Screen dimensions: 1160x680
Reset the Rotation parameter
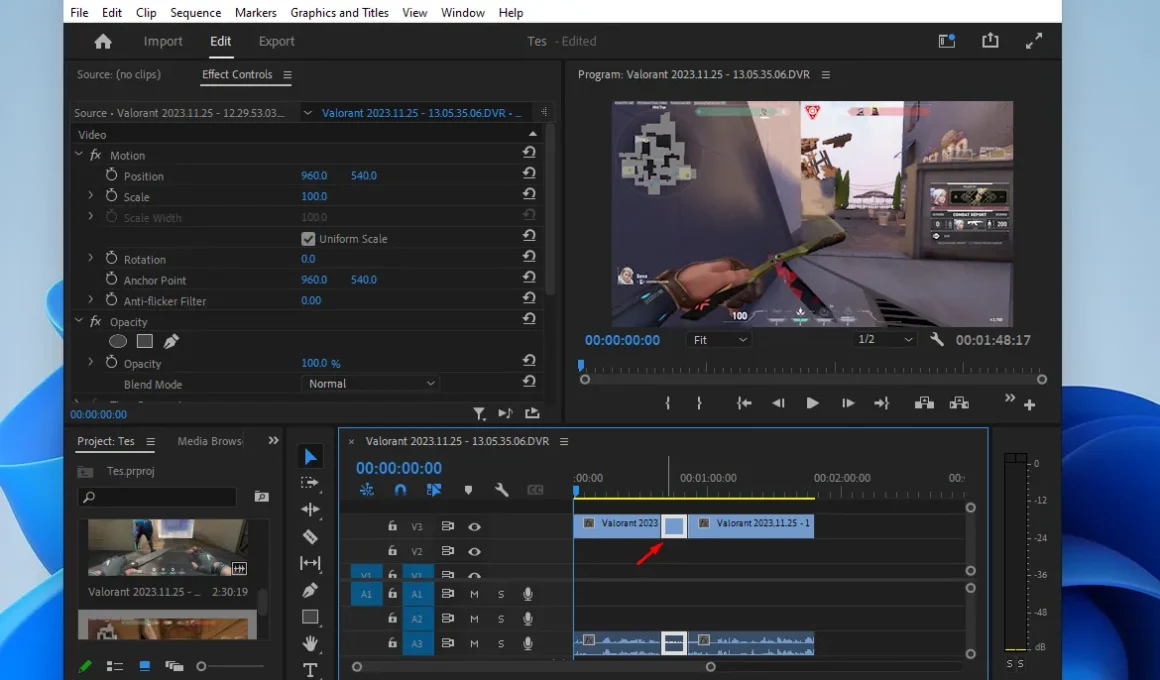(529, 257)
